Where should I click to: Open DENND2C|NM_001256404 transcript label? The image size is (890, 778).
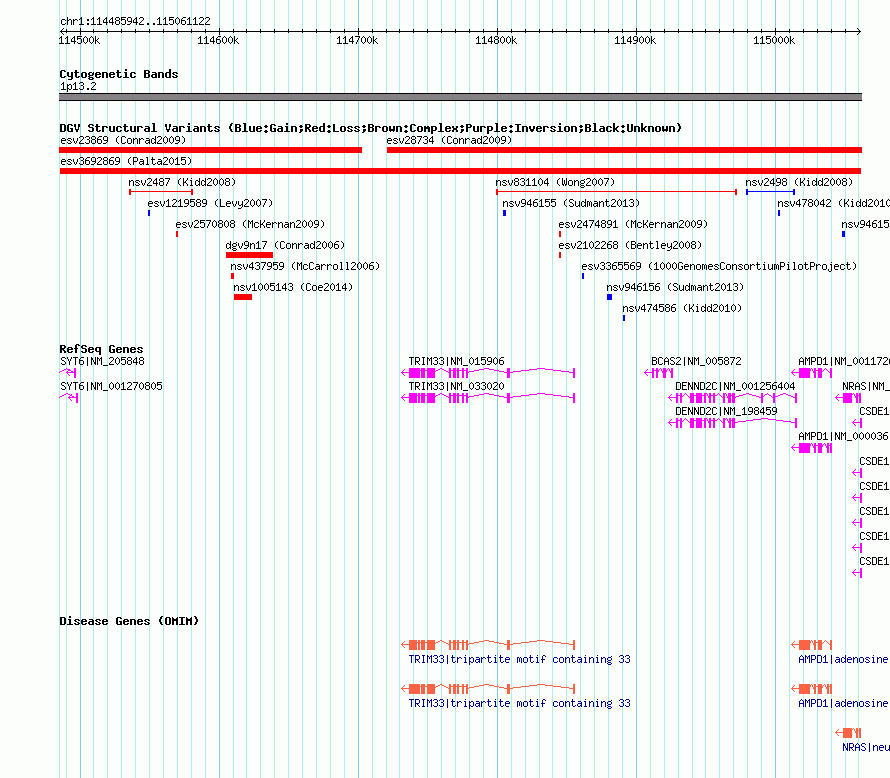point(735,386)
